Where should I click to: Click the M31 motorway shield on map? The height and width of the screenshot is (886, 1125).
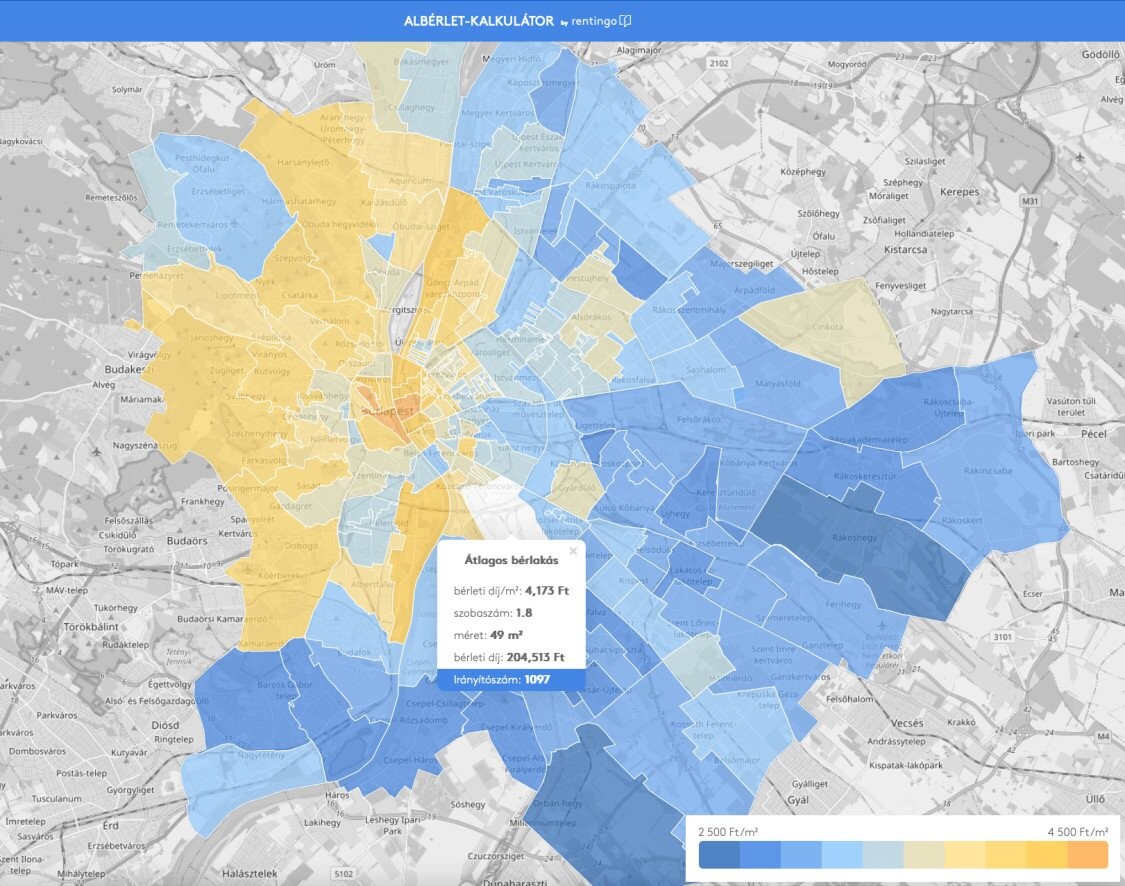coord(1030,201)
